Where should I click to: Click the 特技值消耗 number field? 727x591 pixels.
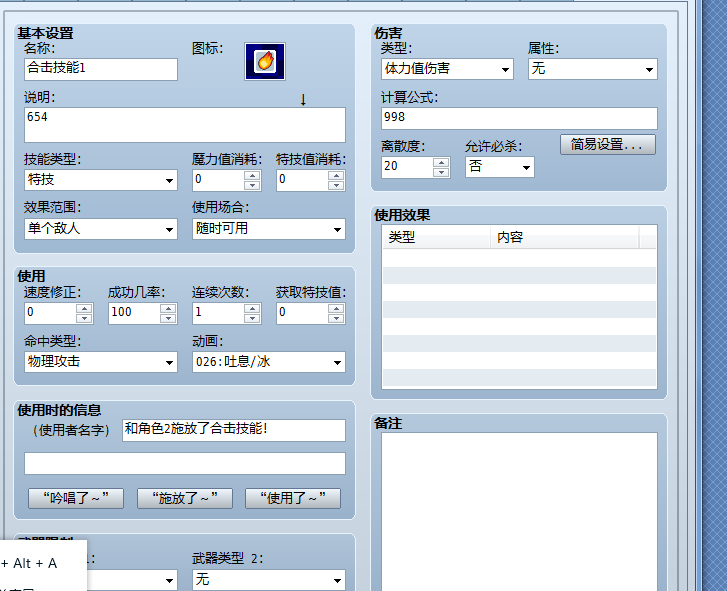(303, 180)
